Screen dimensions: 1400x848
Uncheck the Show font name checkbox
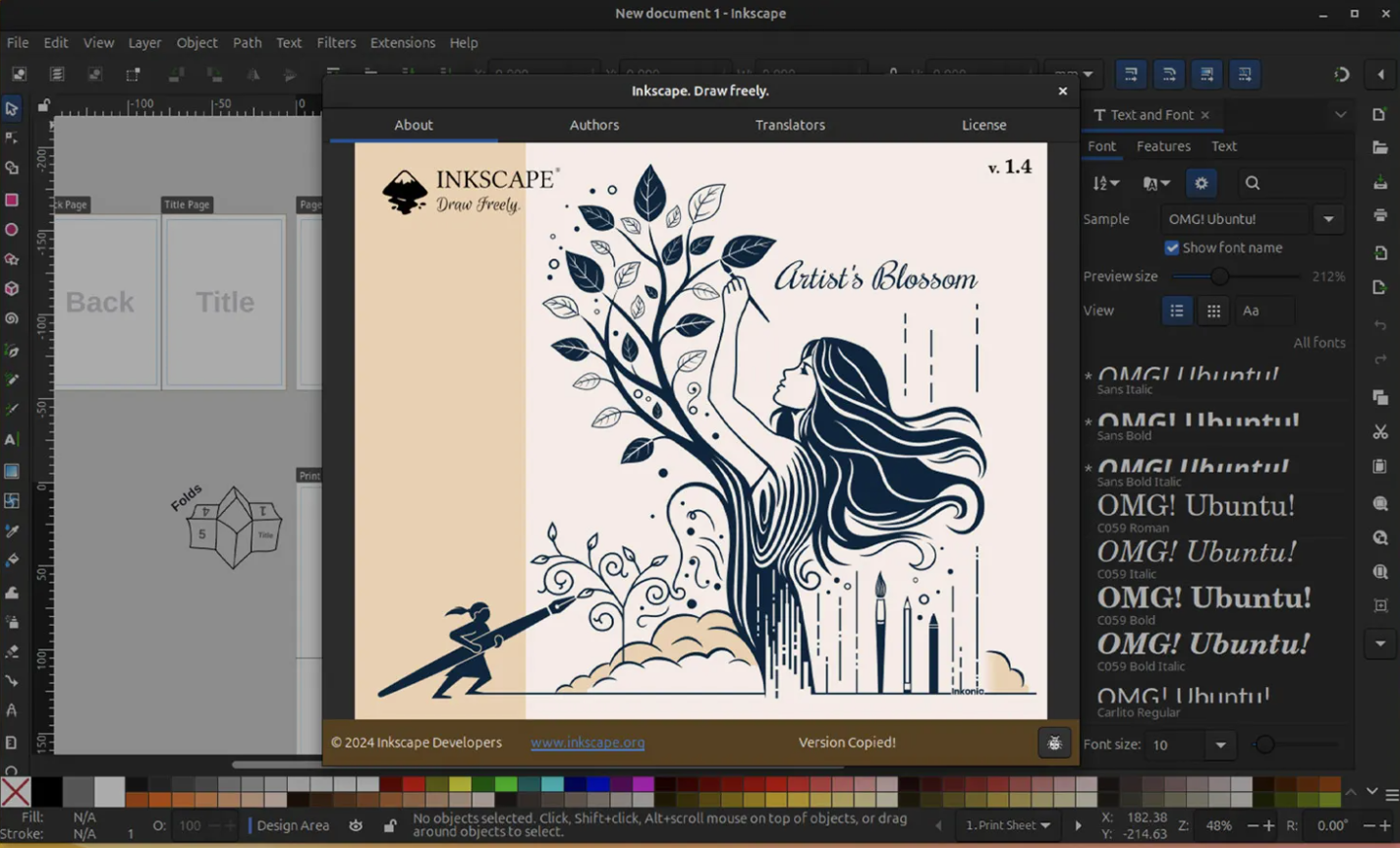click(x=1171, y=248)
